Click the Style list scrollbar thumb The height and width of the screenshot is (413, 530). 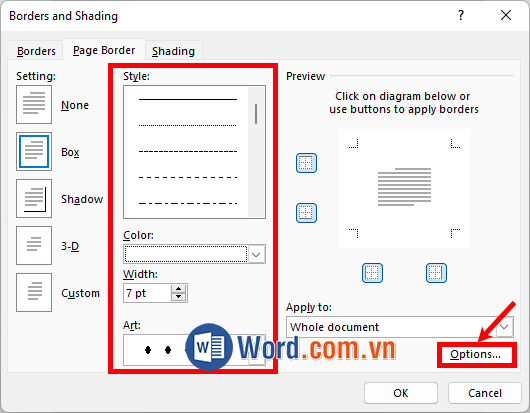click(x=256, y=114)
